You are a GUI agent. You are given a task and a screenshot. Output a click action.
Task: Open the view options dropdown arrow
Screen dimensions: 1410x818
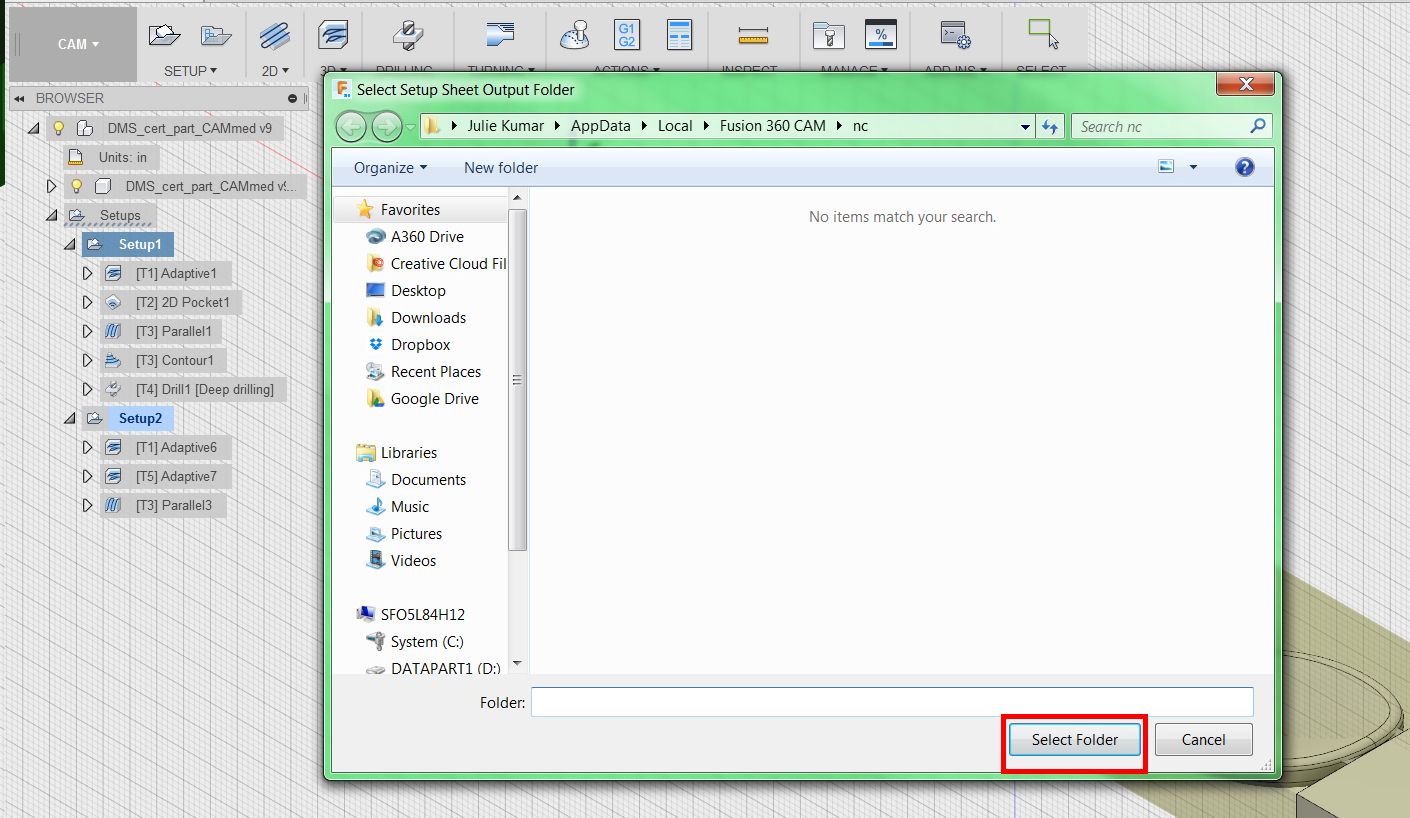click(1193, 168)
